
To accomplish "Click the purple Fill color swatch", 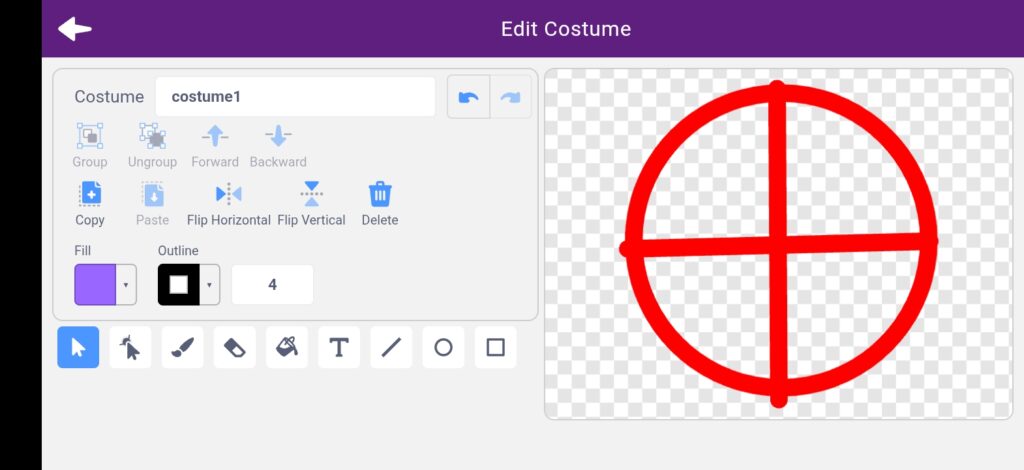I will click(96, 285).
